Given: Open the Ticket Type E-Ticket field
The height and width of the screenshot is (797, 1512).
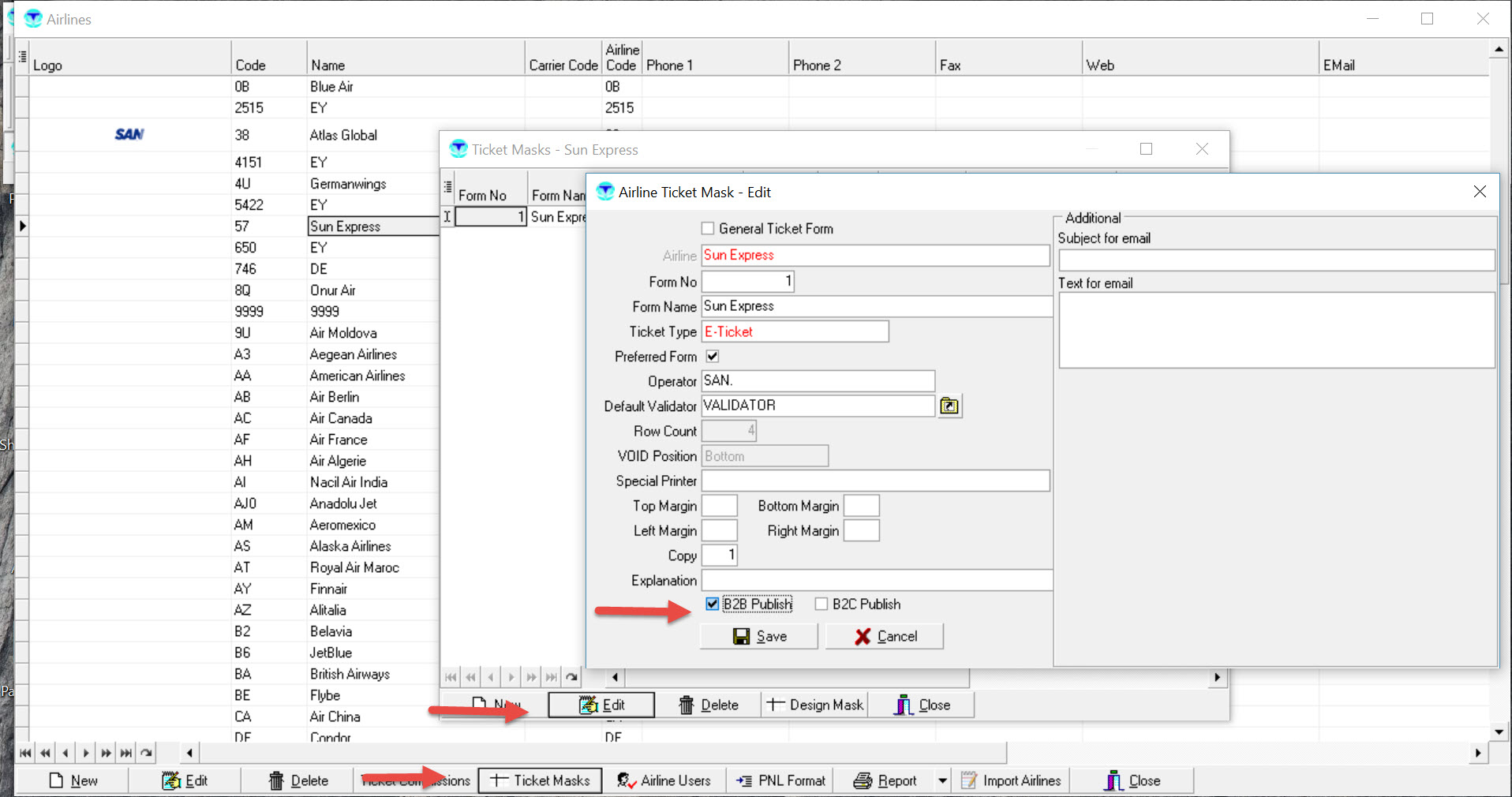Looking at the screenshot, I should [795, 332].
